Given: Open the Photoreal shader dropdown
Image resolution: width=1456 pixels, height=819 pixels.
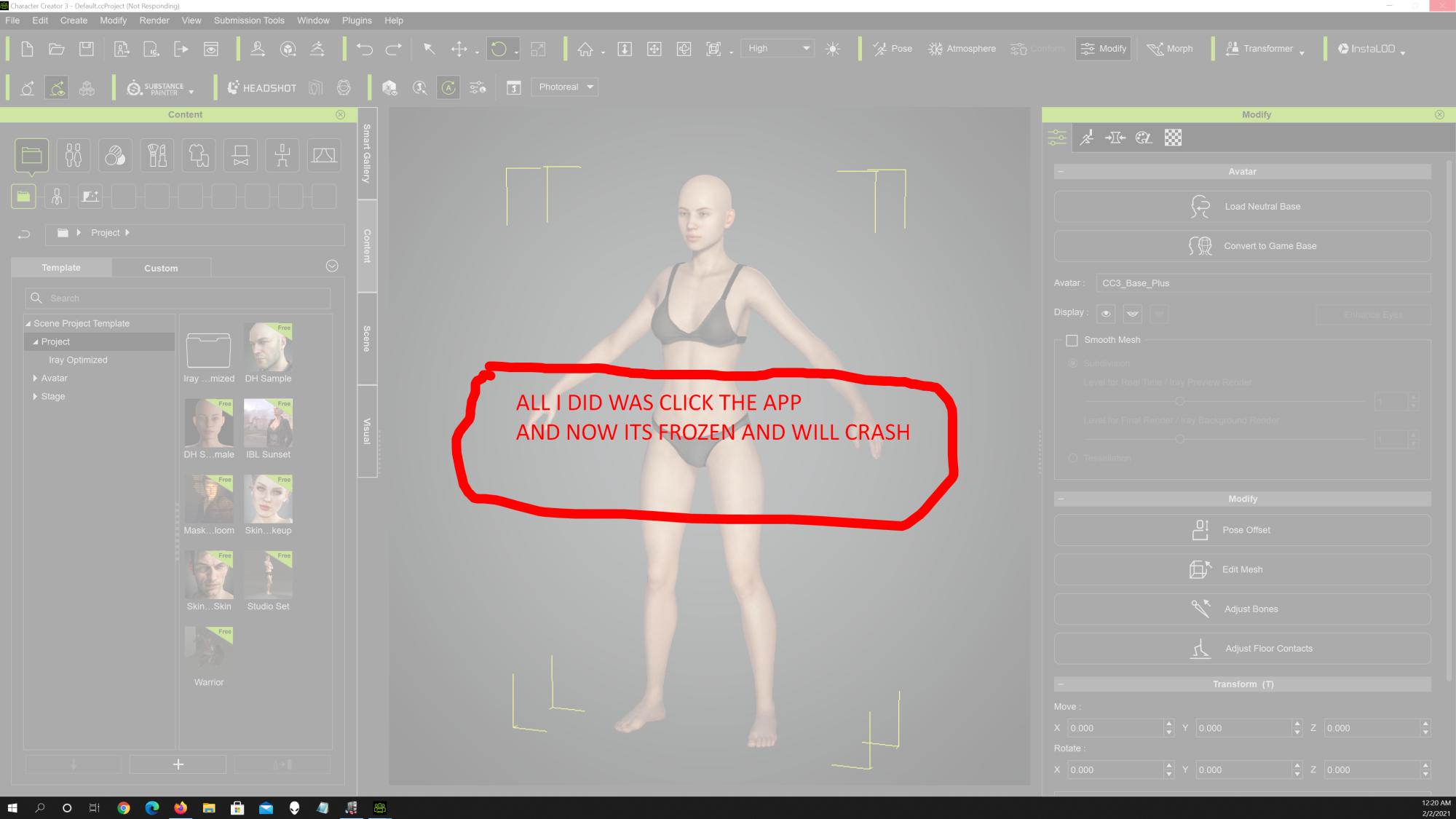Looking at the screenshot, I should tap(565, 87).
